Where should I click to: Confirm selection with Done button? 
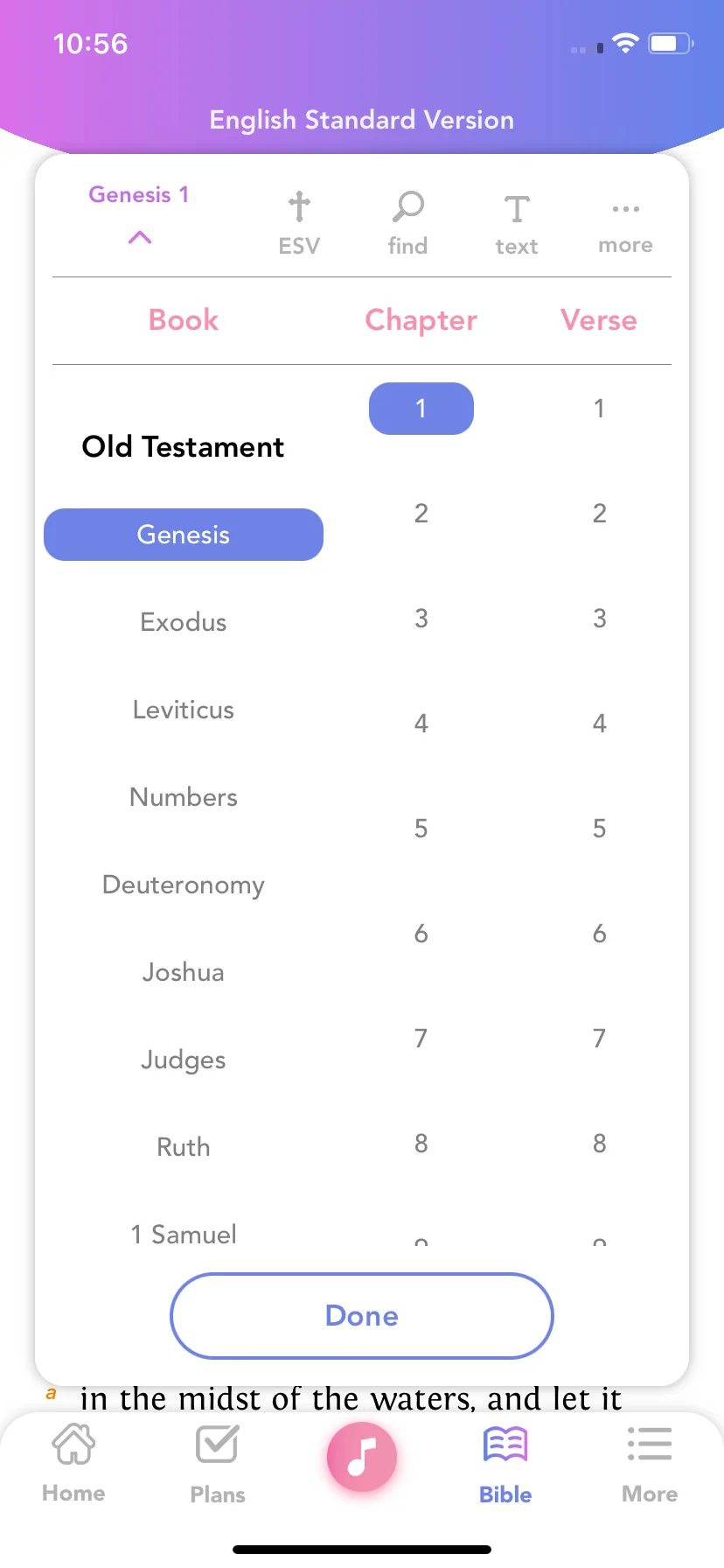coord(362,1316)
